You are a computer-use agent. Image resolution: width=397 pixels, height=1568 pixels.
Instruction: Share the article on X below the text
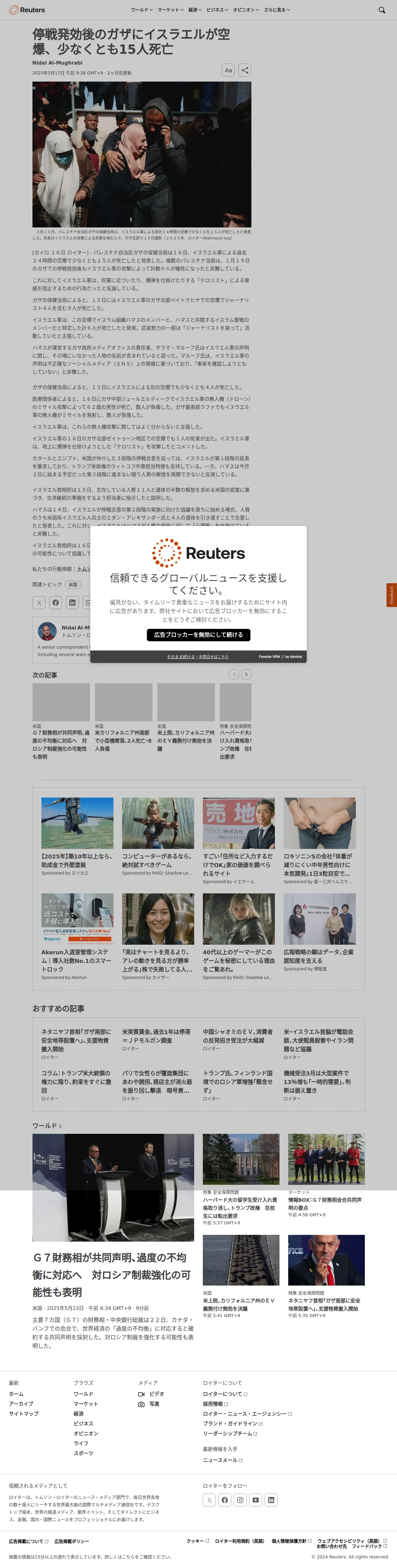39,603
